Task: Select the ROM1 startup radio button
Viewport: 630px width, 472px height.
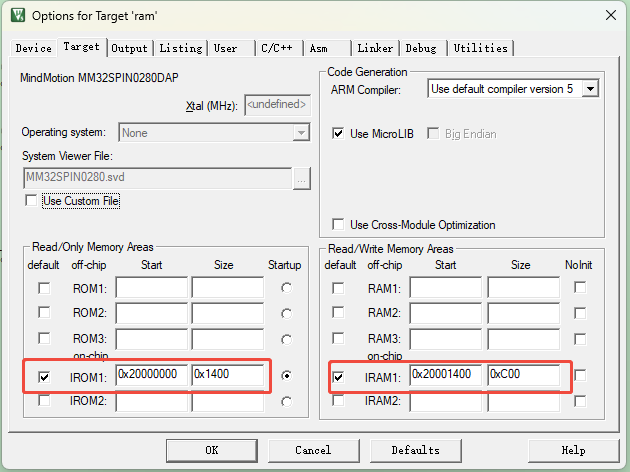Action: (x=288, y=289)
